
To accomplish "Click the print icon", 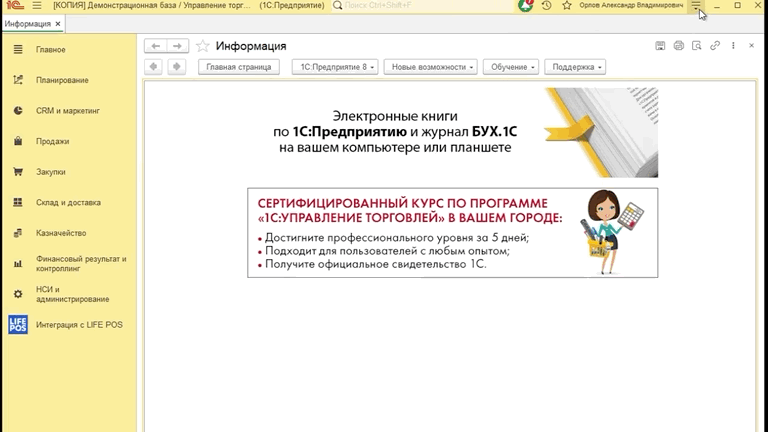I will pos(678,46).
